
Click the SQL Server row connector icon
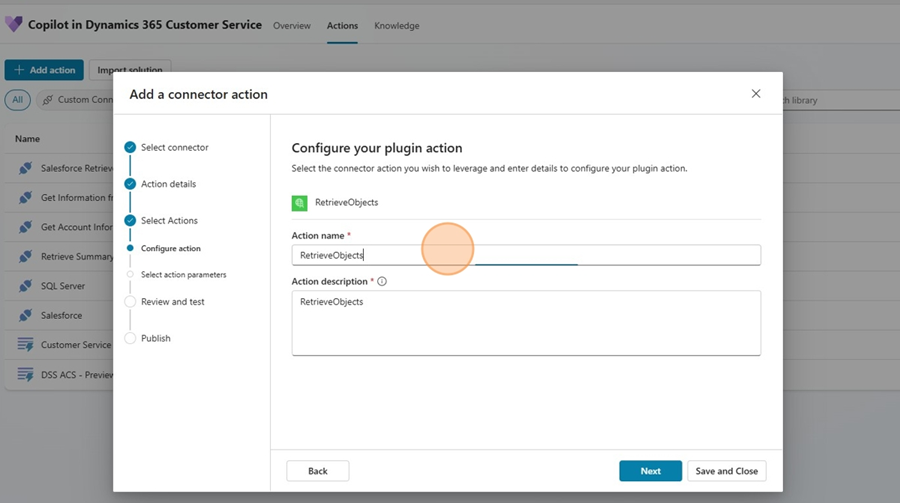25,286
